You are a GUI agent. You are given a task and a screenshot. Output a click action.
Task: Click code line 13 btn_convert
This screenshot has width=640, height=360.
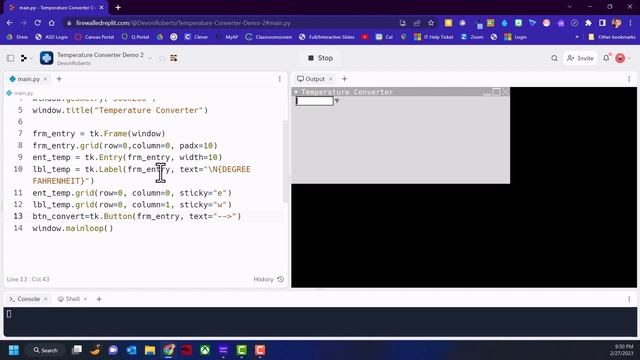click(137, 216)
